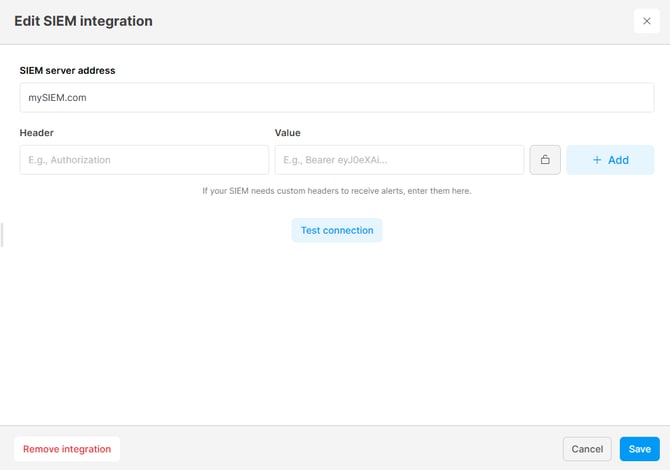Run Test connection

click(x=337, y=230)
